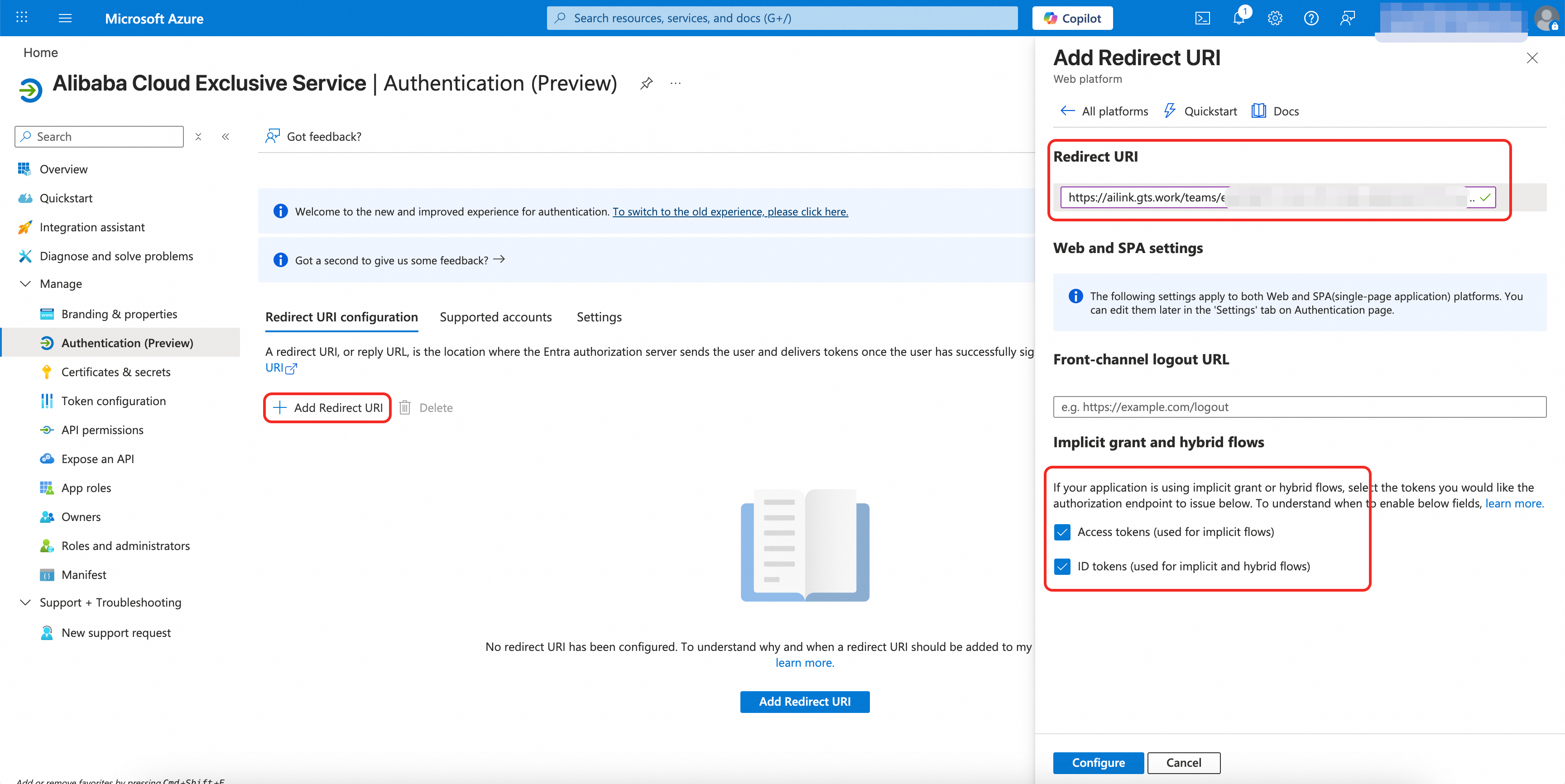The height and width of the screenshot is (784, 1565).
Task: Pin the Authentication page
Action: coord(646,83)
